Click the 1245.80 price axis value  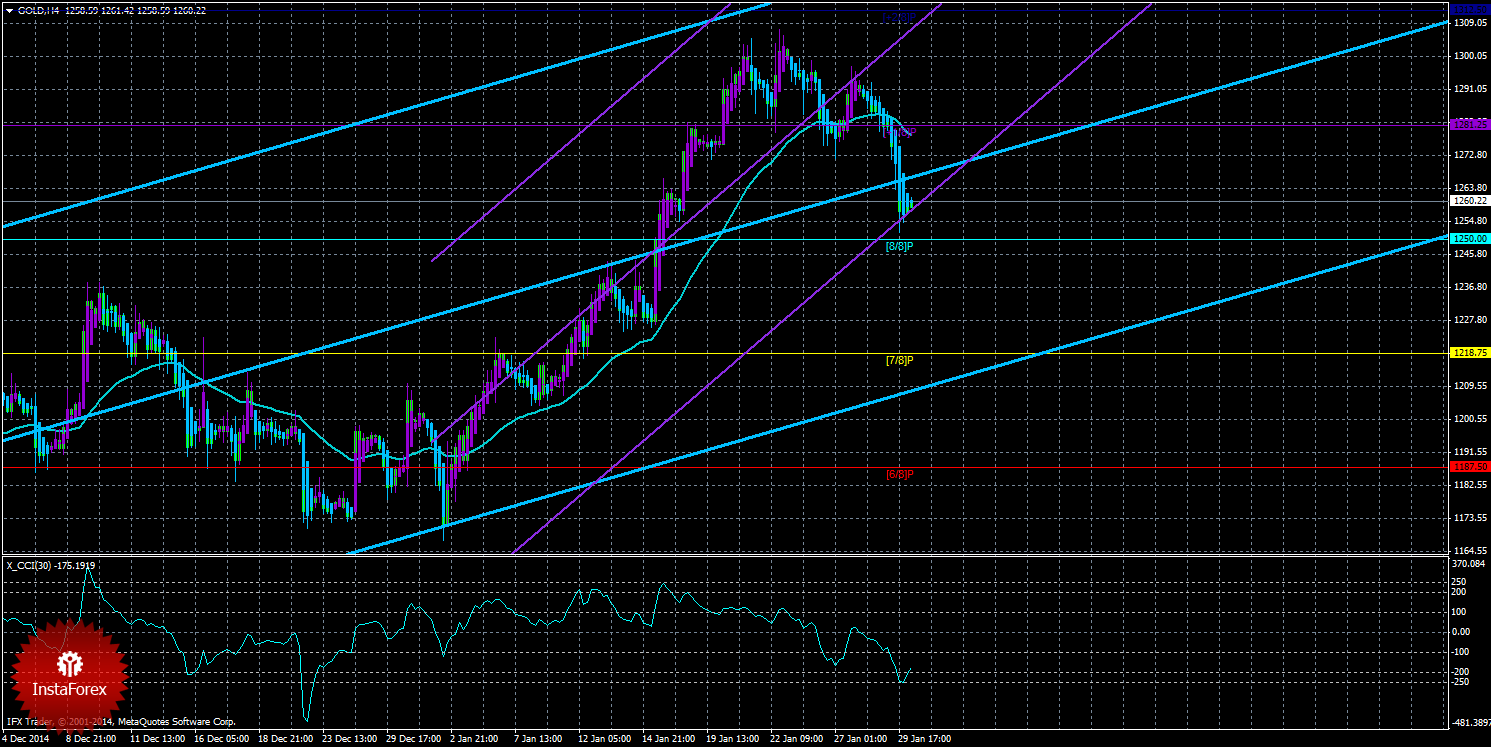[1470, 254]
